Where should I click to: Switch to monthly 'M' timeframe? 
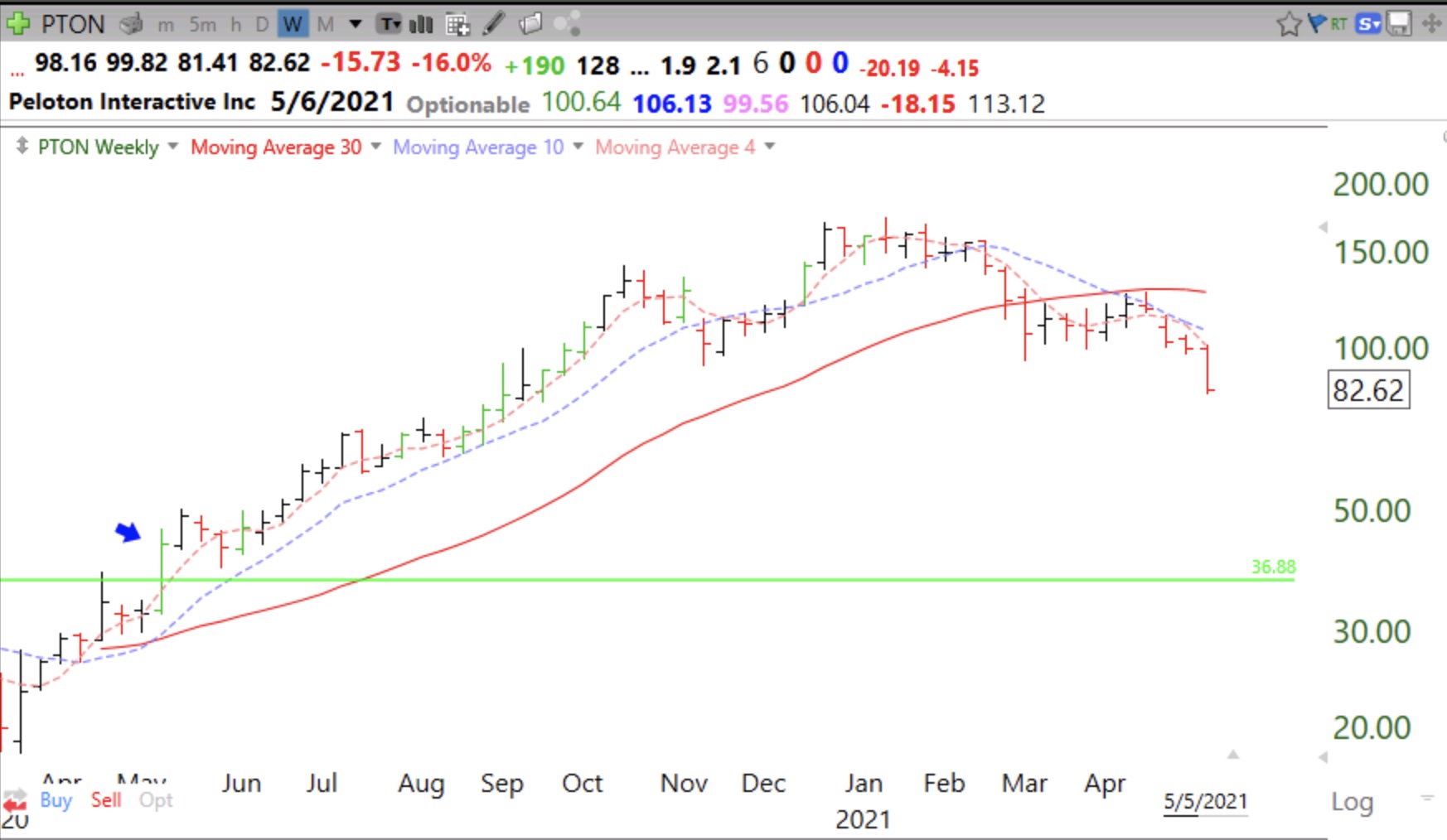tap(326, 25)
